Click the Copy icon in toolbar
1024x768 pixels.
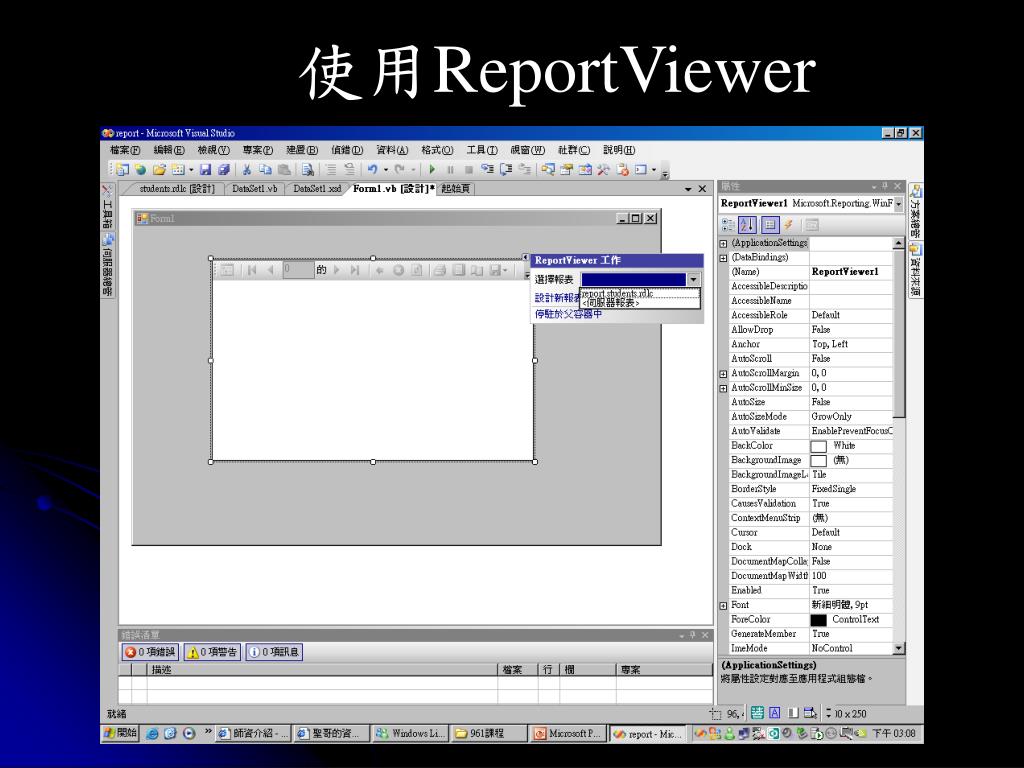point(265,170)
